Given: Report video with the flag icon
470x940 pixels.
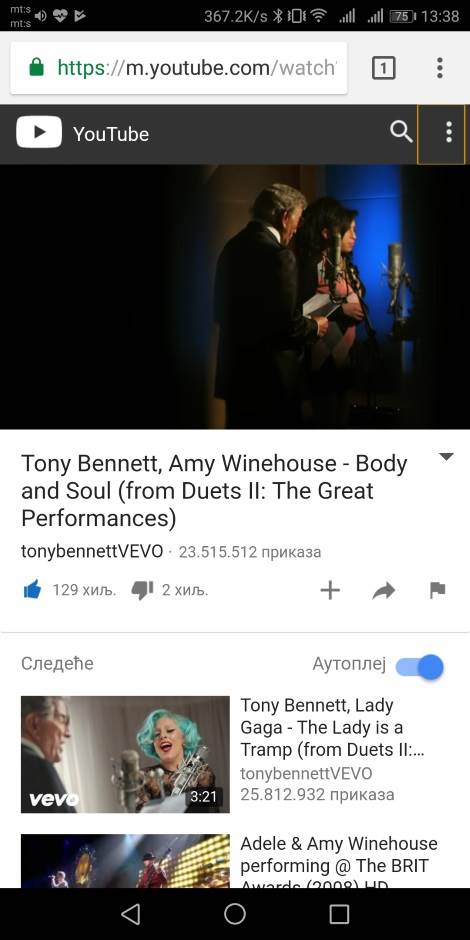Looking at the screenshot, I should (438, 590).
